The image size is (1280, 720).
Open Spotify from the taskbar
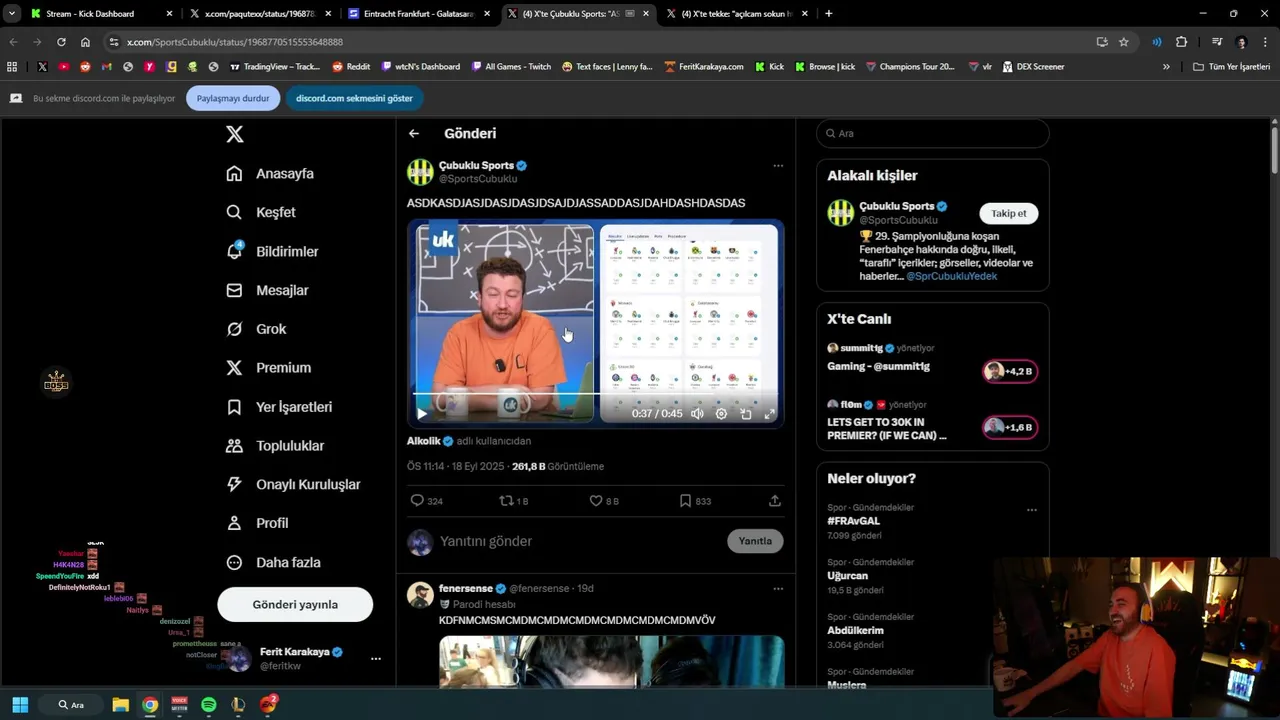point(208,705)
